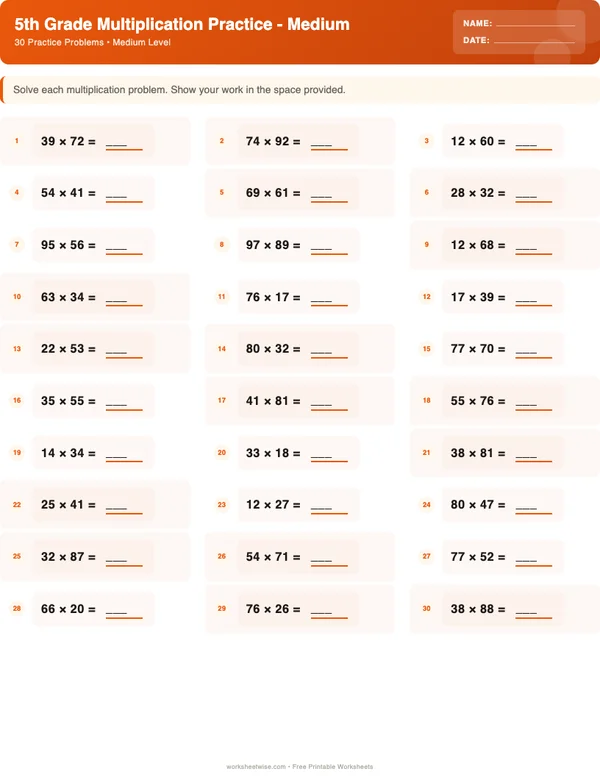Click the solve instructions banner

click(x=300, y=90)
